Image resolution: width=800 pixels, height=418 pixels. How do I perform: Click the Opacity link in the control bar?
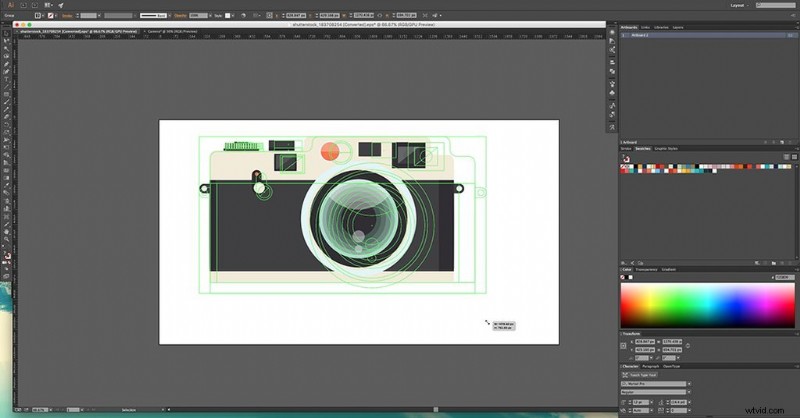pyautogui.click(x=180, y=15)
